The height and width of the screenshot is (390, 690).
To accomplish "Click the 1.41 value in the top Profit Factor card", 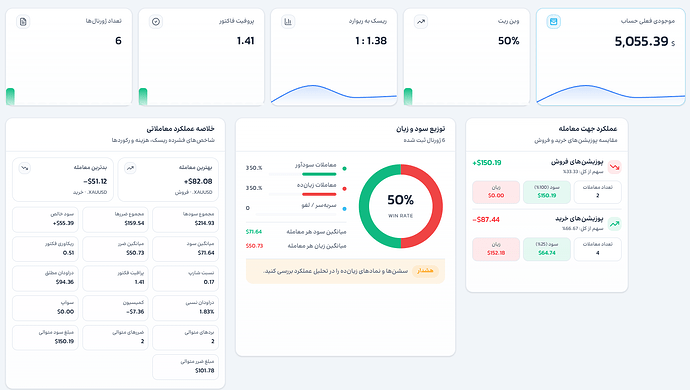I will [x=246, y=41].
